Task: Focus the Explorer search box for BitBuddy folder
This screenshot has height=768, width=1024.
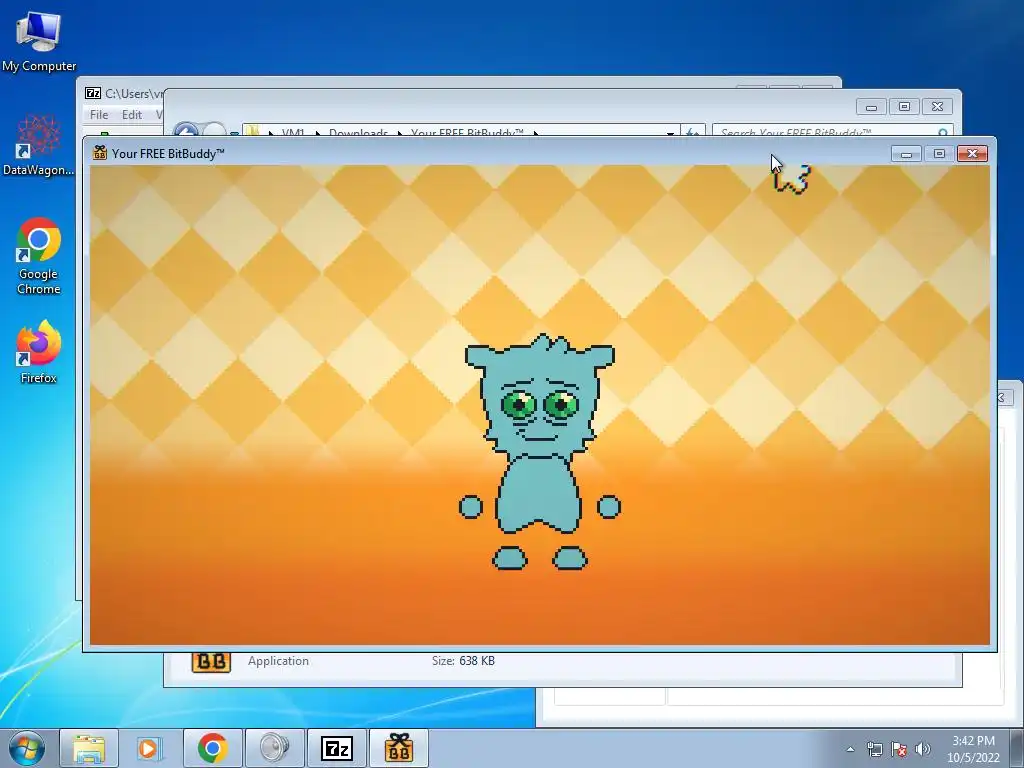Action: tap(833, 131)
